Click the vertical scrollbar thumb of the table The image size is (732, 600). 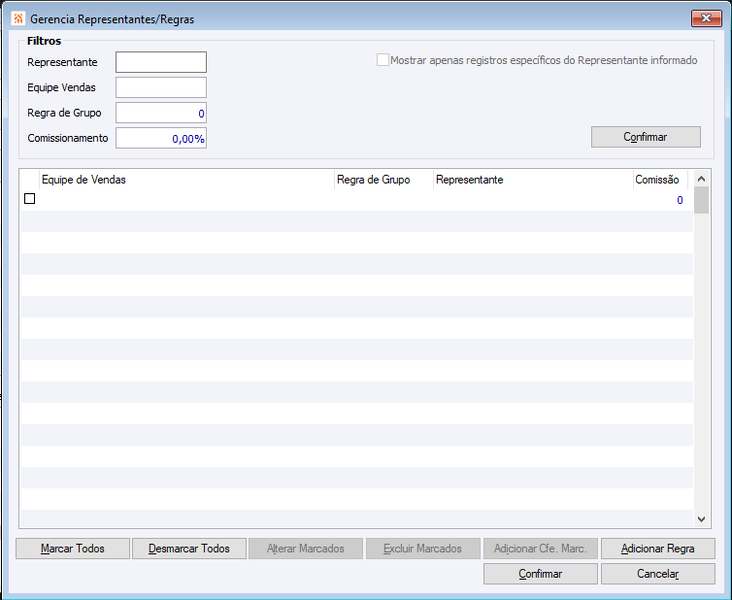pos(701,200)
